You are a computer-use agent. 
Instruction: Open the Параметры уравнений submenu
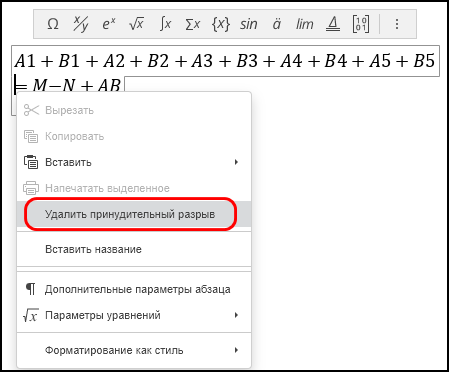pos(134,315)
